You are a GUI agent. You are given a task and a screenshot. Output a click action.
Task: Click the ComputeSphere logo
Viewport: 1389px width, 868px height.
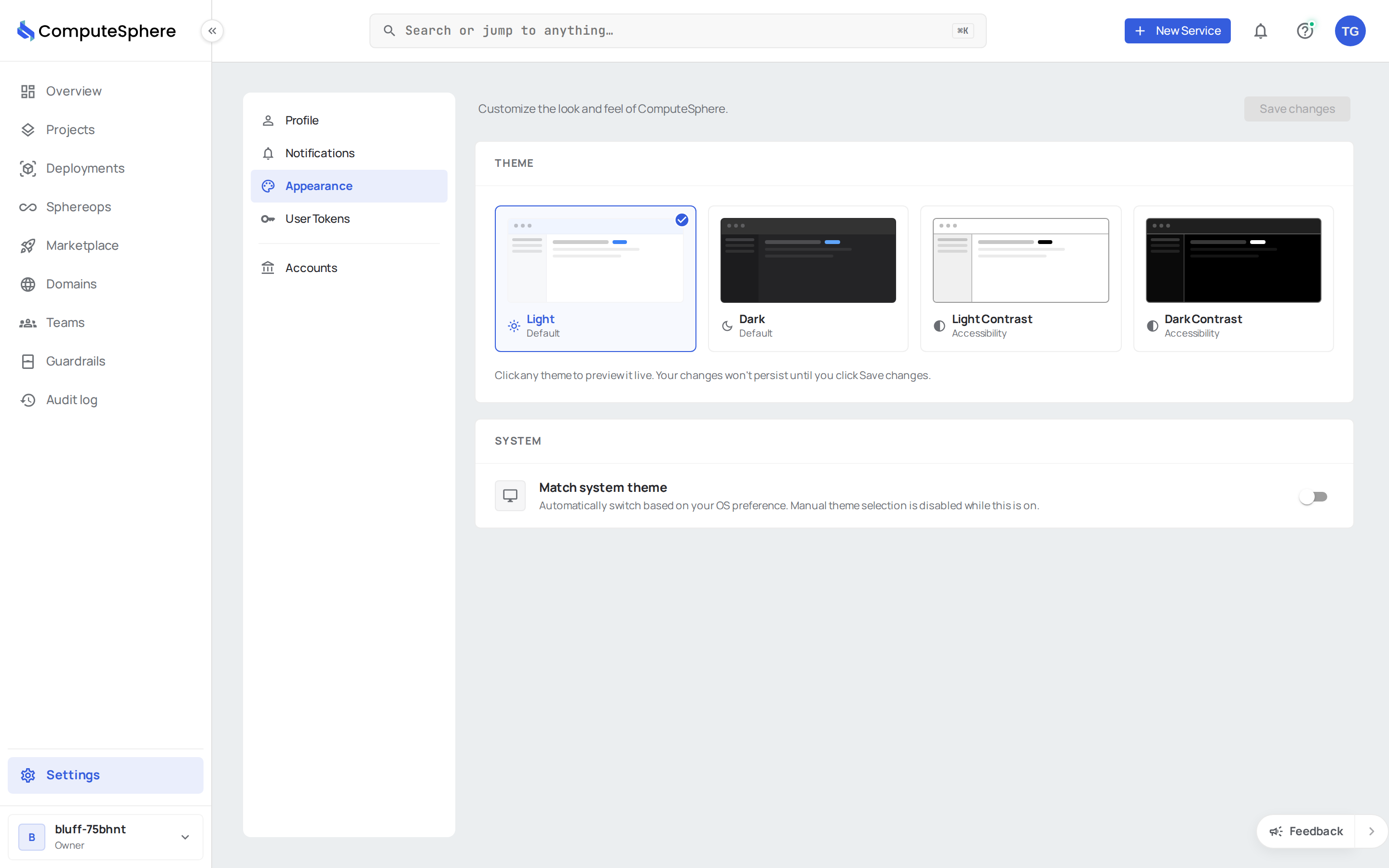(96, 31)
